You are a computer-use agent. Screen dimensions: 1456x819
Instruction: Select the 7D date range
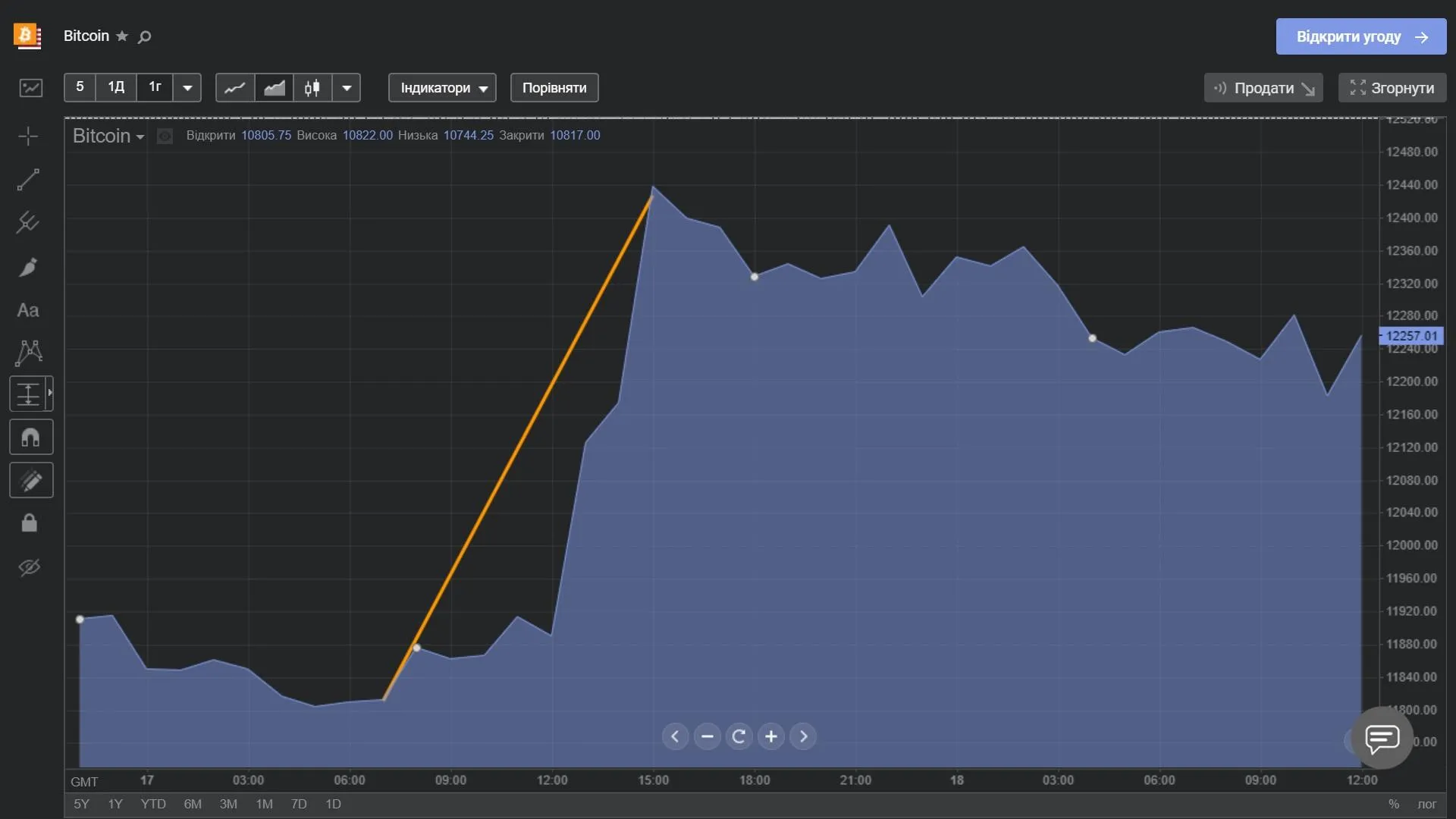click(299, 804)
